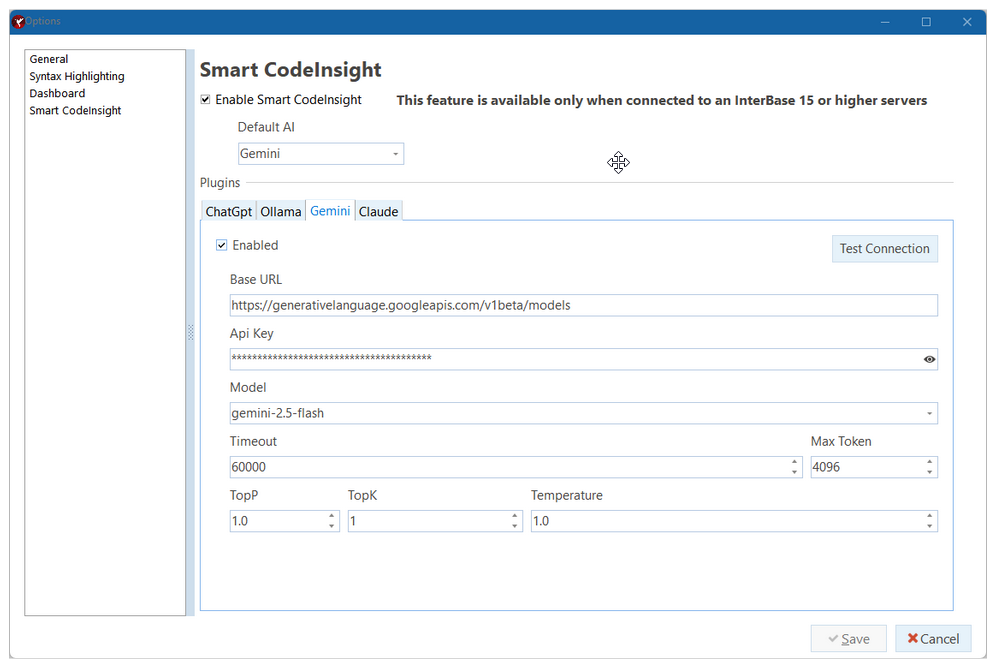
Task: Increase TopK with the up arrow
Action: 515,516
